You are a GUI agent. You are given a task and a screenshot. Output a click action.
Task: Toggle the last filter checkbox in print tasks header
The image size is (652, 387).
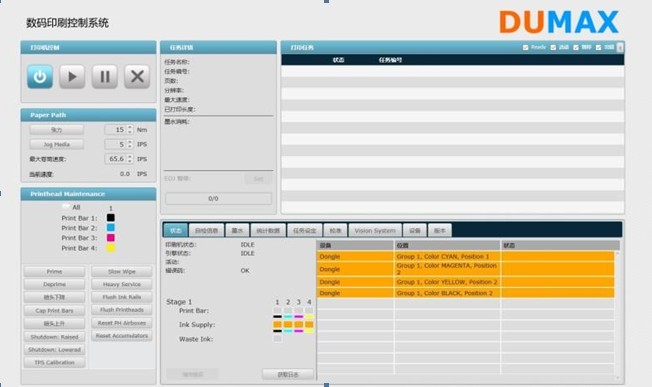pyautogui.click(x=598, y=47)
